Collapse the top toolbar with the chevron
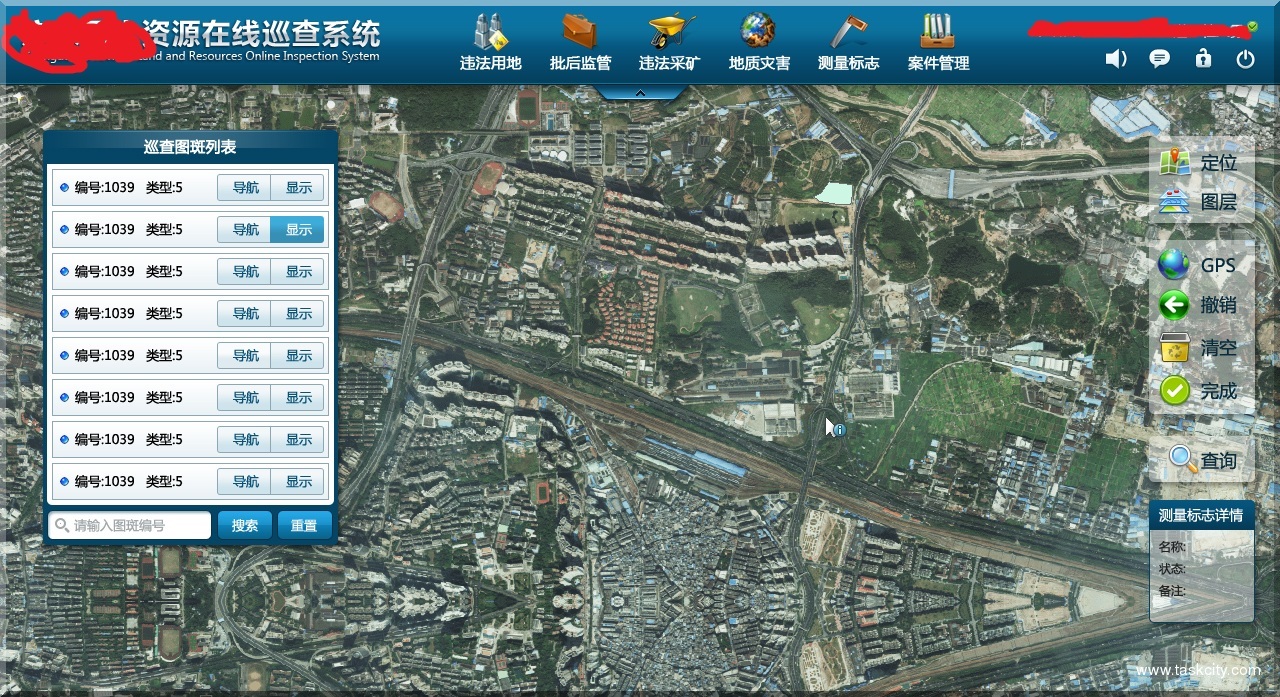This screenshot has height=697, width=1280. 640,93
